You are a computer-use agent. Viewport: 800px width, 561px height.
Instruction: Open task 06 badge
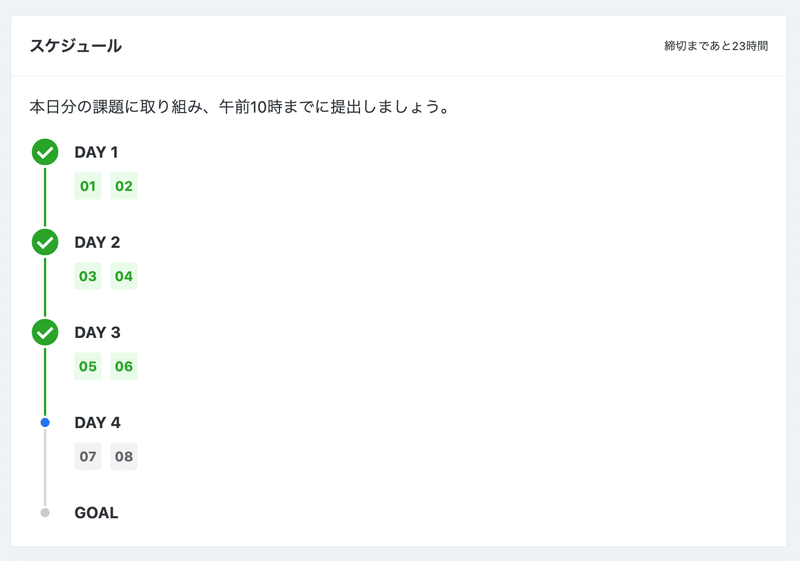tap(124, 366)
